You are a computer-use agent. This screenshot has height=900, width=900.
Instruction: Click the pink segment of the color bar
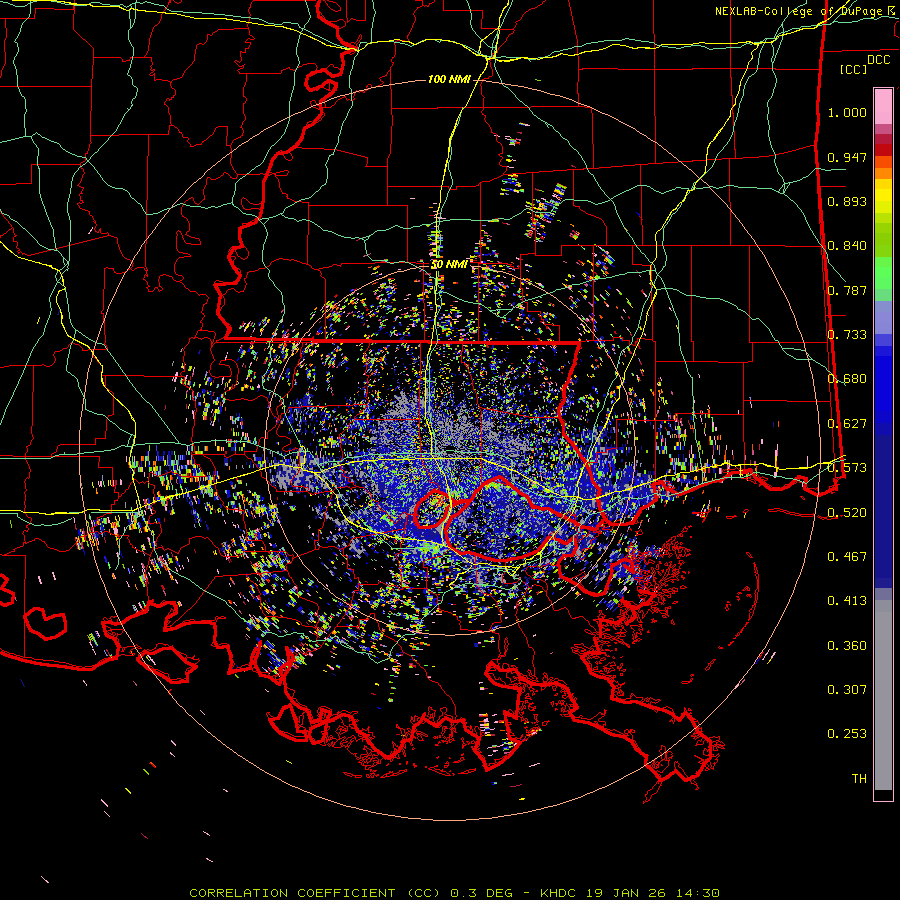tap(883, 106)
